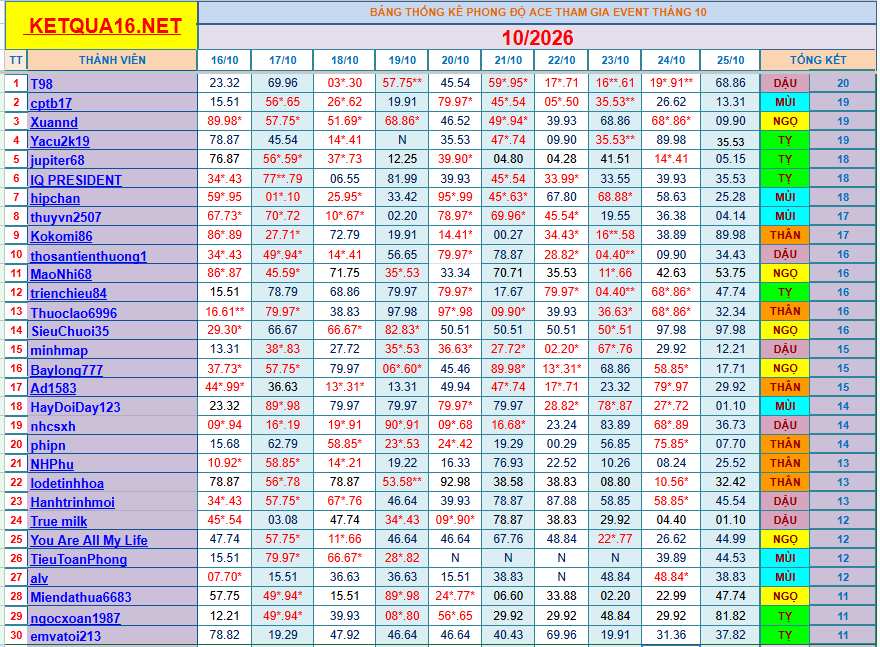
Task: Select the 10/2026 month heading
Action: pyautogui.click(x=537, y=38)
